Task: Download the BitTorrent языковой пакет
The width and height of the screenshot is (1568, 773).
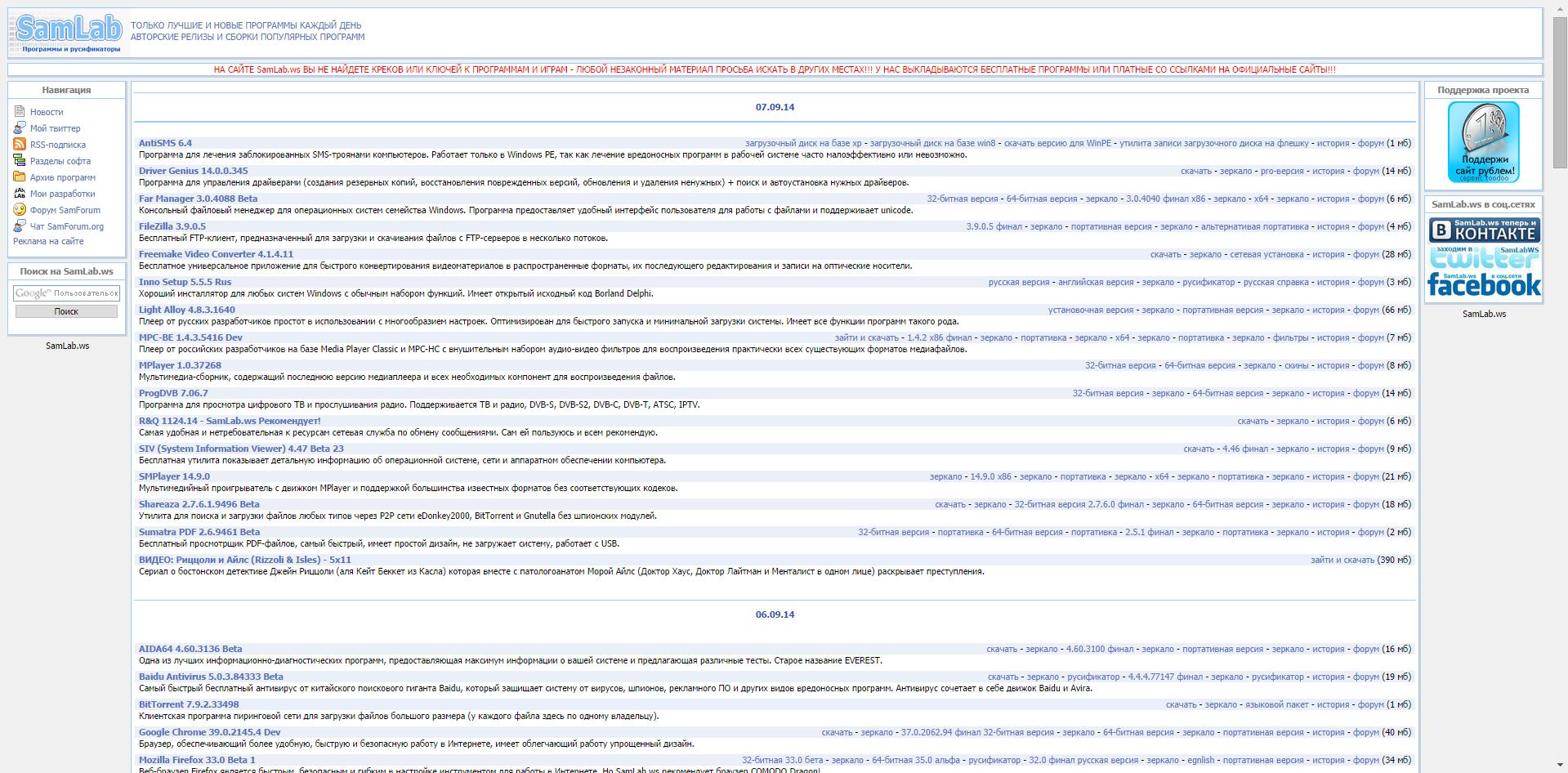Action: coord(1277,704)
